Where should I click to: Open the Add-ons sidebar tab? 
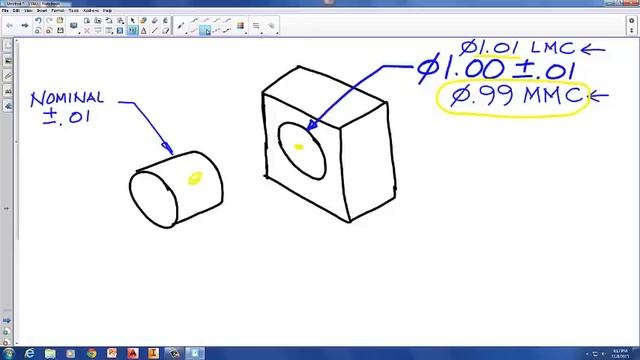tap(8, 106)
